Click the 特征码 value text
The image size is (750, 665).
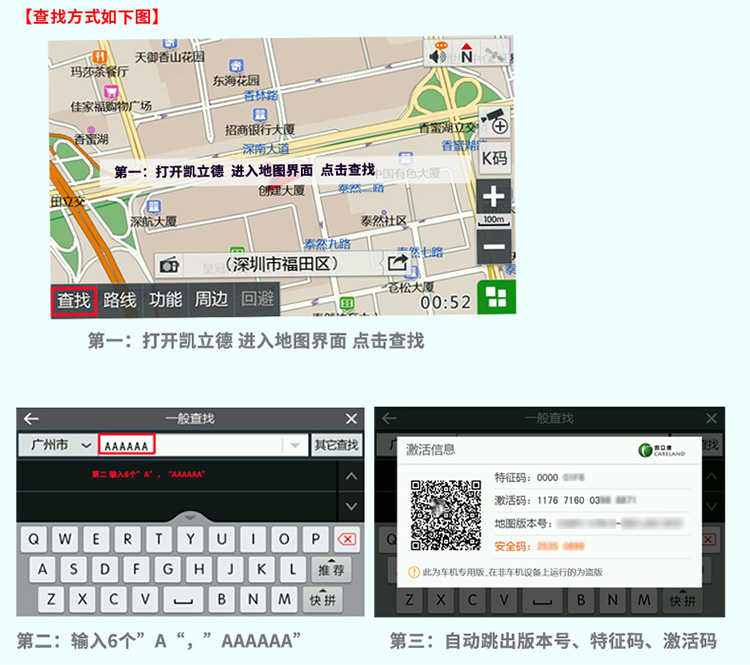click(560, 477)
